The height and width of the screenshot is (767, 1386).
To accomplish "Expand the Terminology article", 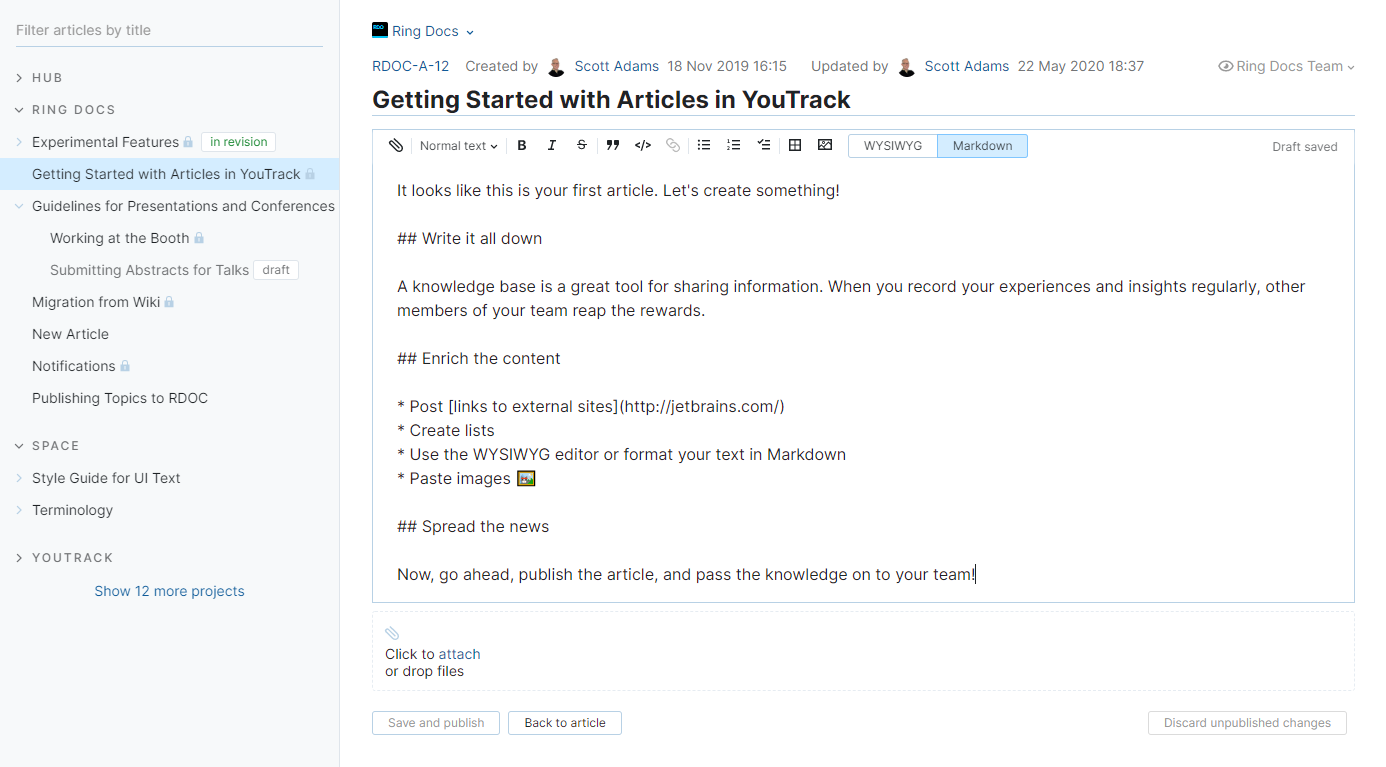I will (19, 510).
